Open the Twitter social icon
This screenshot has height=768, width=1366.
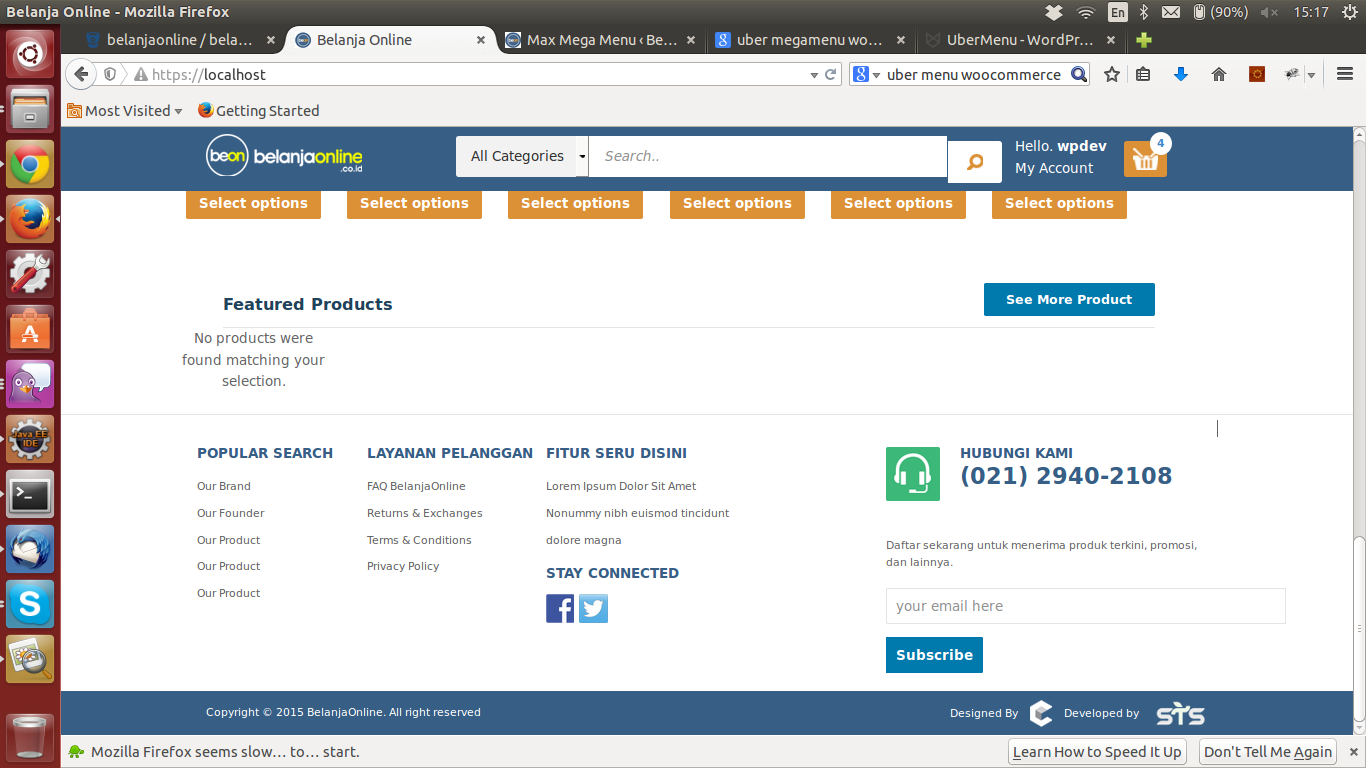pos(593,608)
